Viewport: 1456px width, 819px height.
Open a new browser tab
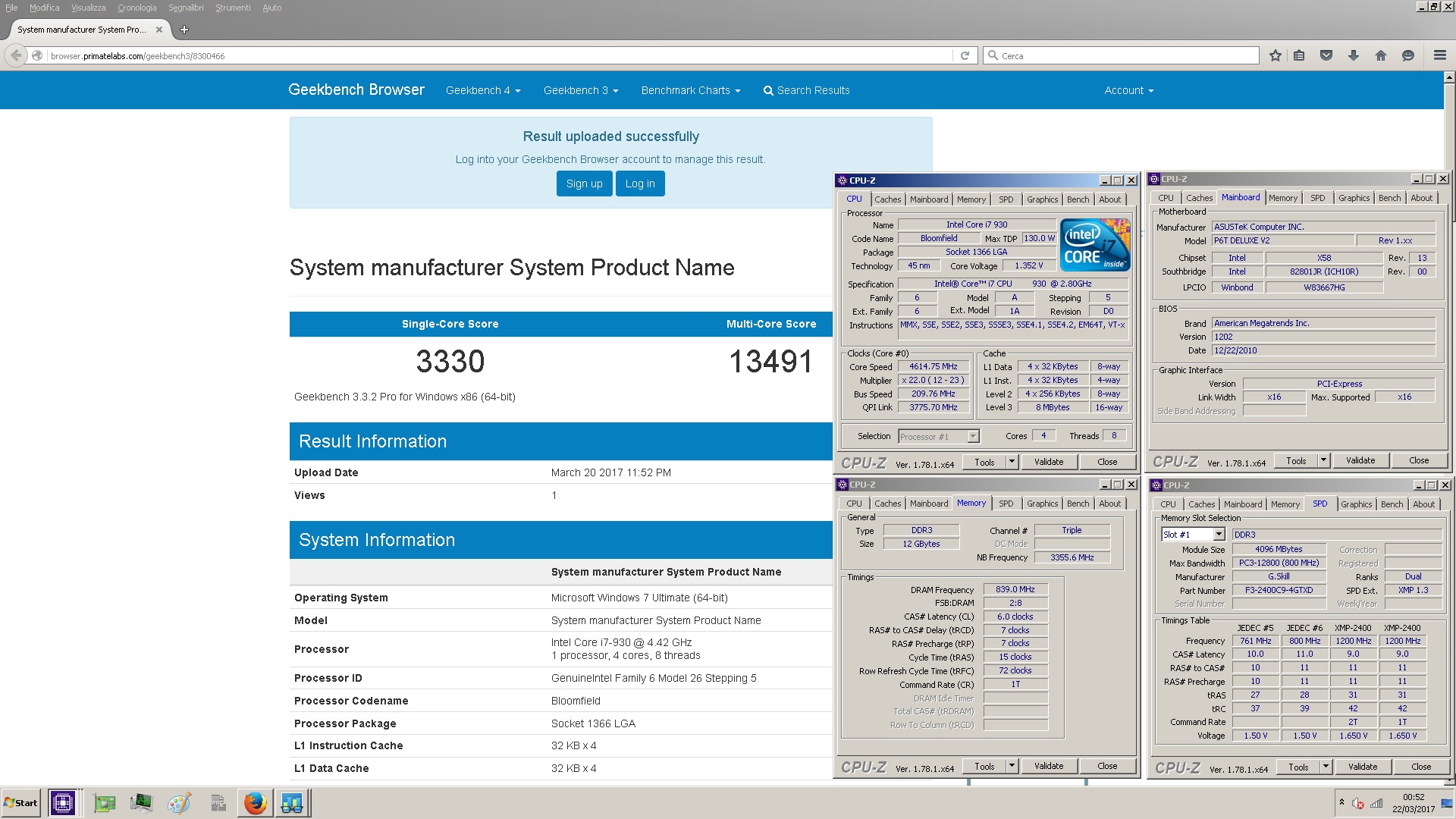[x=184, y=30]
